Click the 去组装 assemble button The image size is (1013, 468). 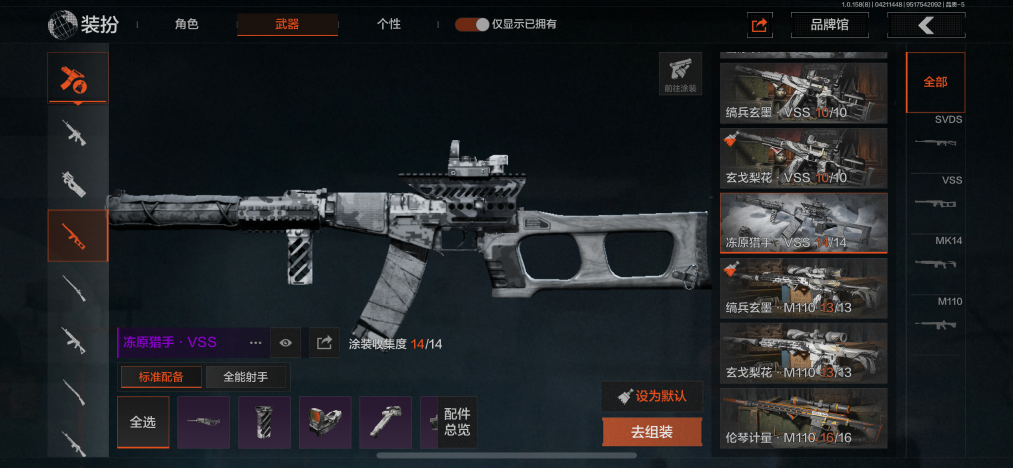click(x=652, y=432)
